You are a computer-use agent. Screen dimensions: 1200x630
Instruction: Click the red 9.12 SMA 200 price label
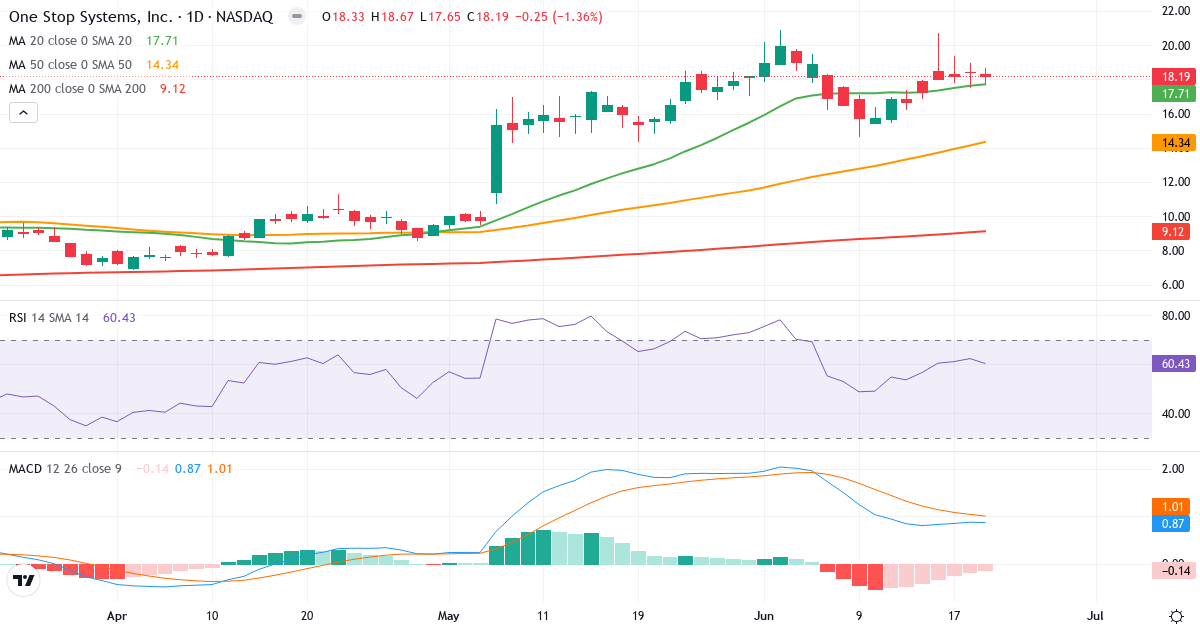click(x=1174, y=232)
